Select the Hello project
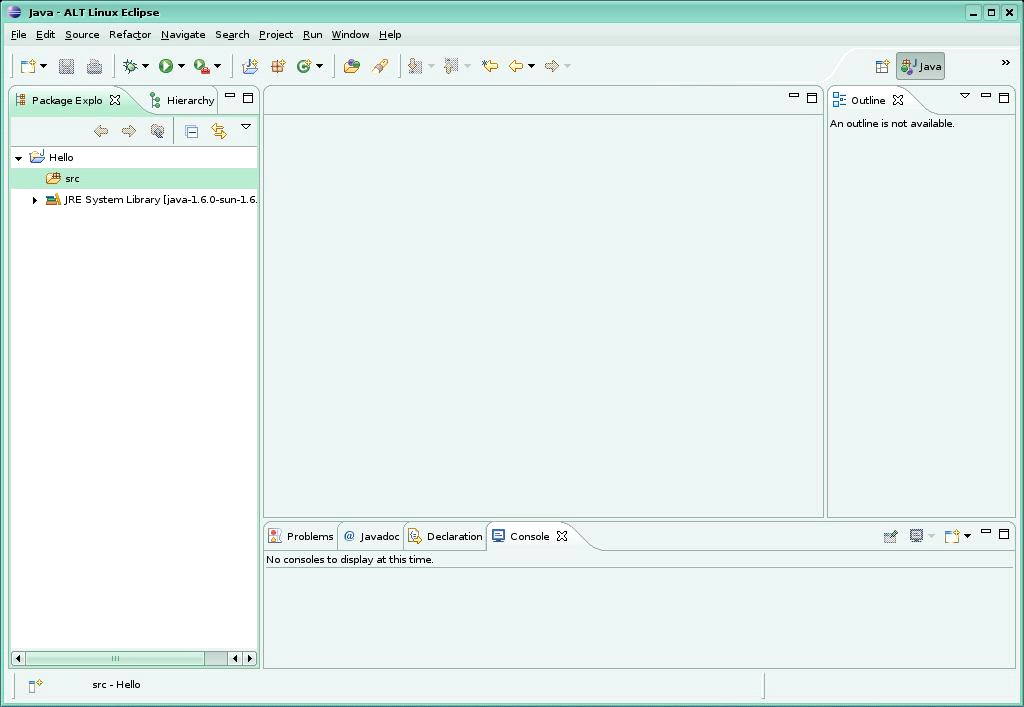Viewport: 1024px width, 707px height. pyautogui.click(x=61, y=157)
